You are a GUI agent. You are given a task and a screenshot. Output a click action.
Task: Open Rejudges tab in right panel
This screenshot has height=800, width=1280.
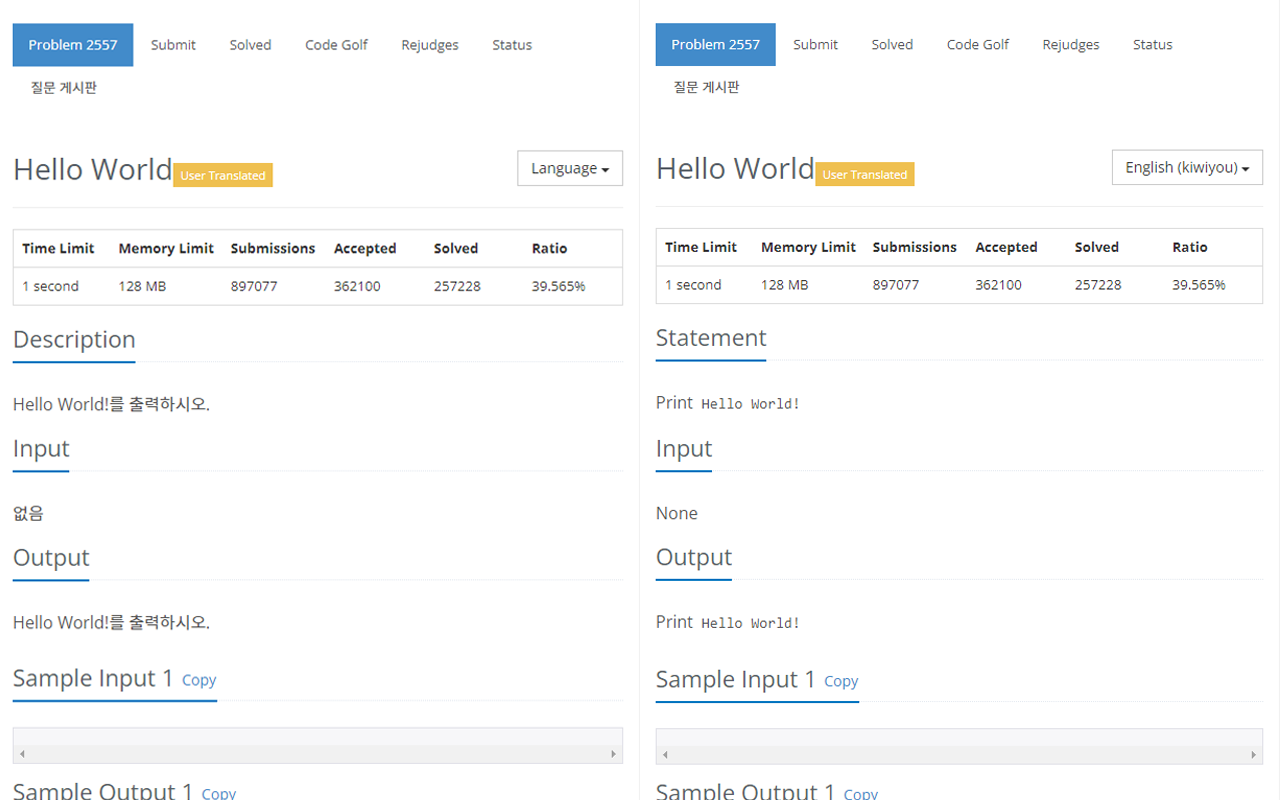pos(1070,45)
